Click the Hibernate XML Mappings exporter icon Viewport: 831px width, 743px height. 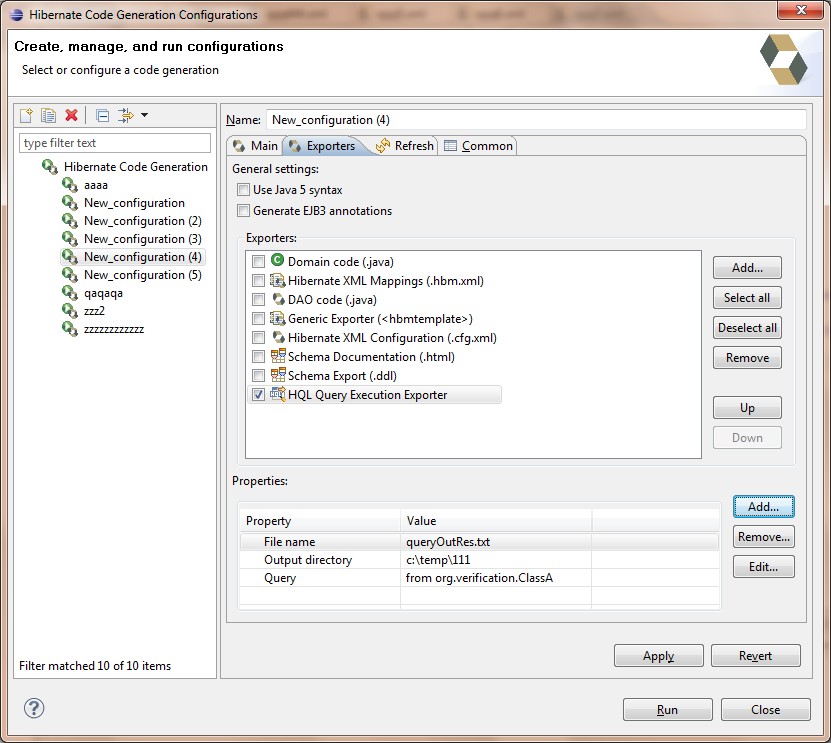pyautogui.click(x=277, y=280)
